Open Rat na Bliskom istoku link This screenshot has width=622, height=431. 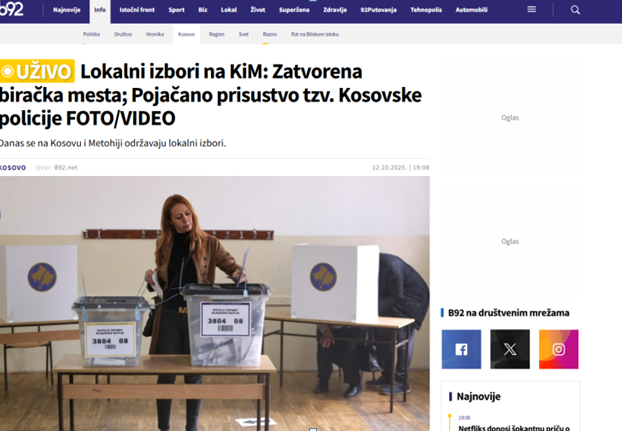click(315, 34)
